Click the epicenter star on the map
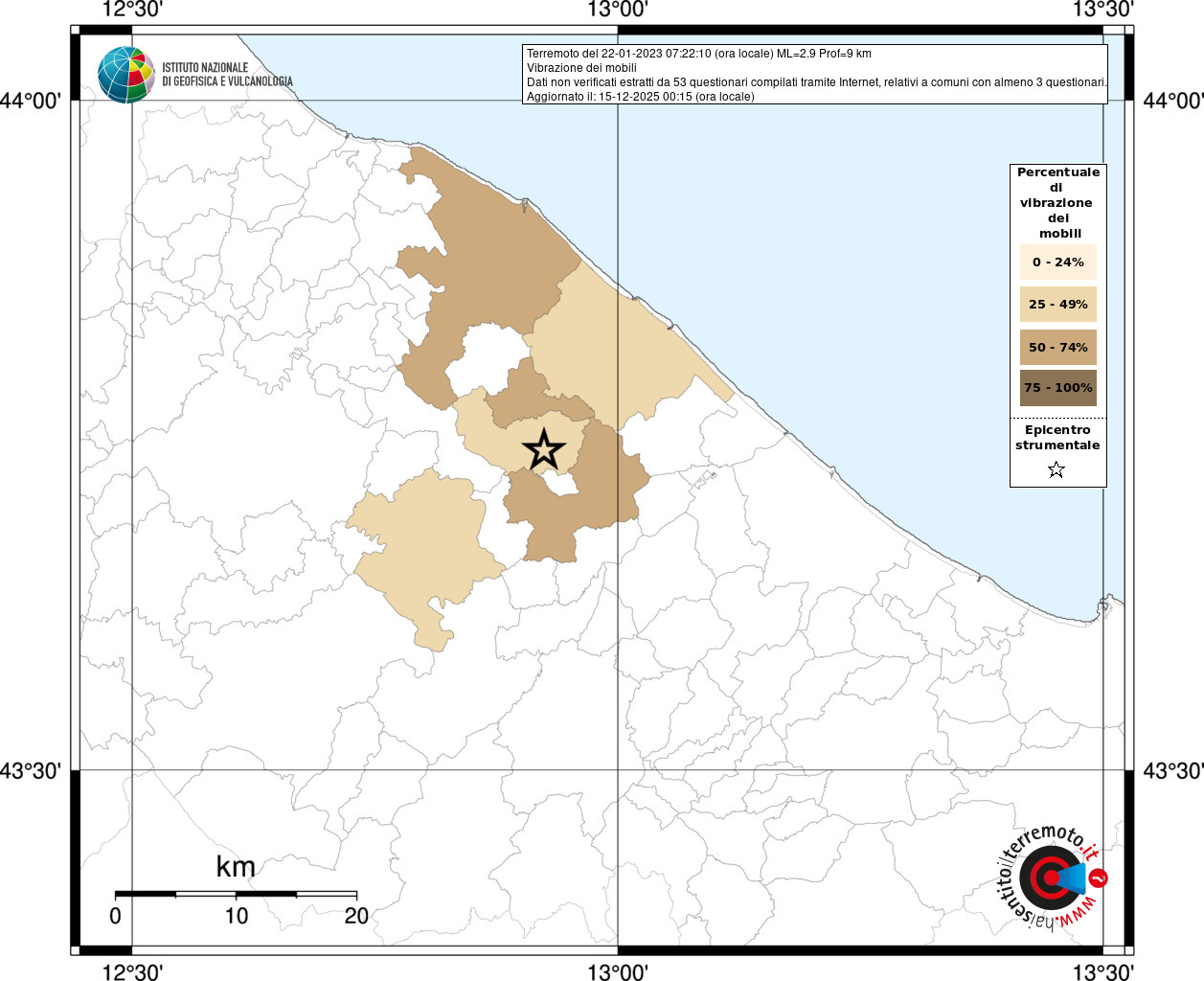Image resolution: width=1204 pixels, height=981 pixels. tap(544, 449)
